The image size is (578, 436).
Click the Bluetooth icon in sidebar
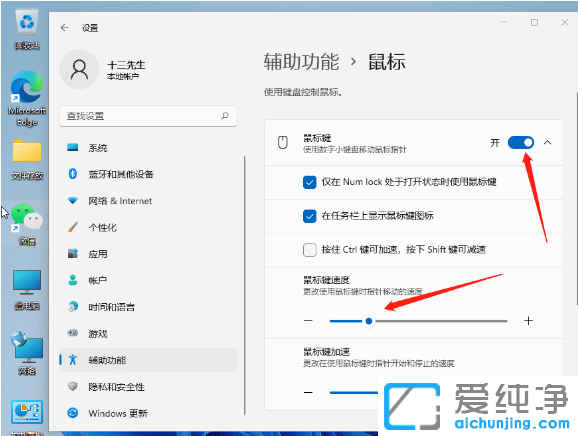73,174
